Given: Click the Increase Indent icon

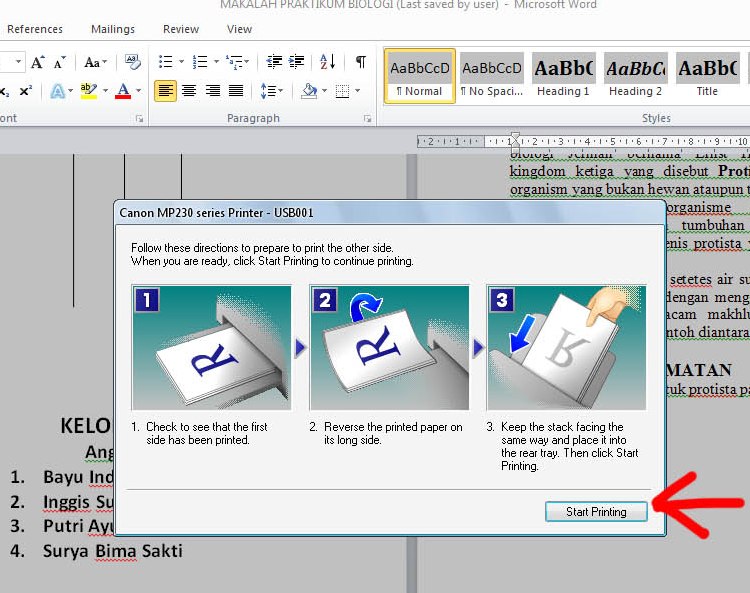Looking at the screenshot, I should point(297,62).
